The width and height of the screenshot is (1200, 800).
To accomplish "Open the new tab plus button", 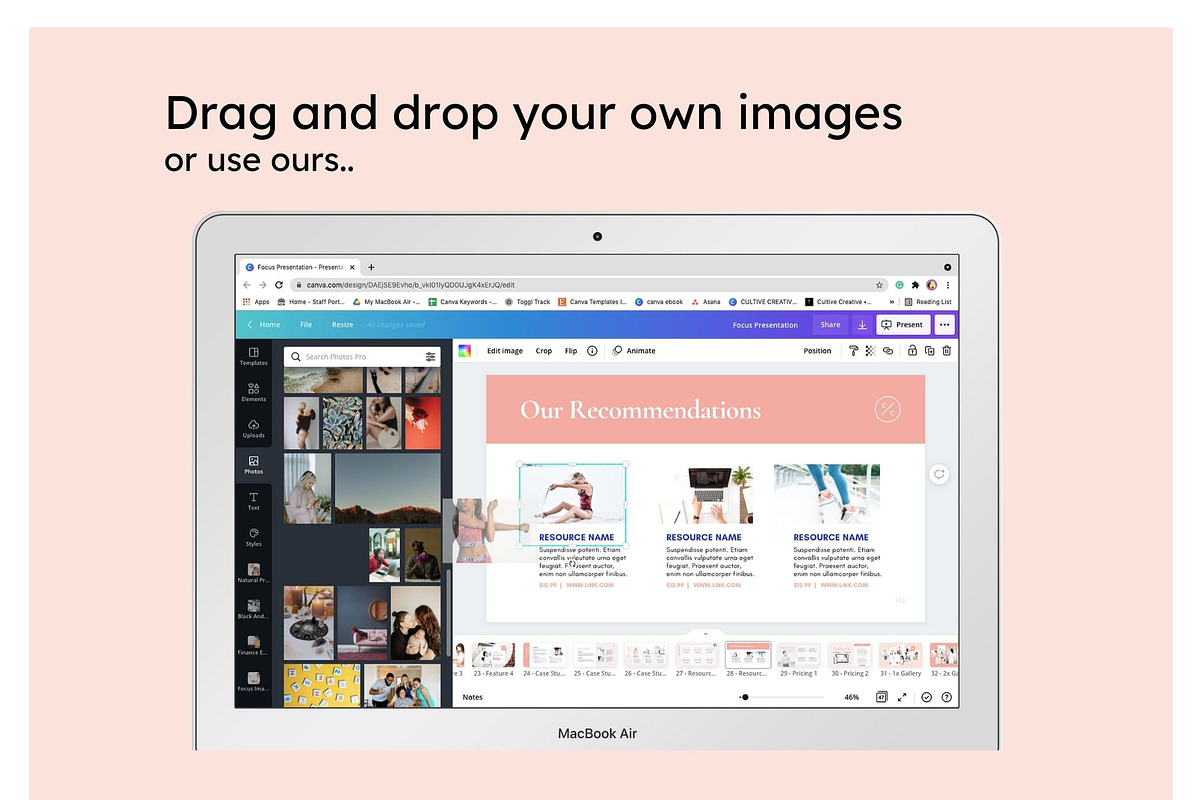I will point(371,267).
